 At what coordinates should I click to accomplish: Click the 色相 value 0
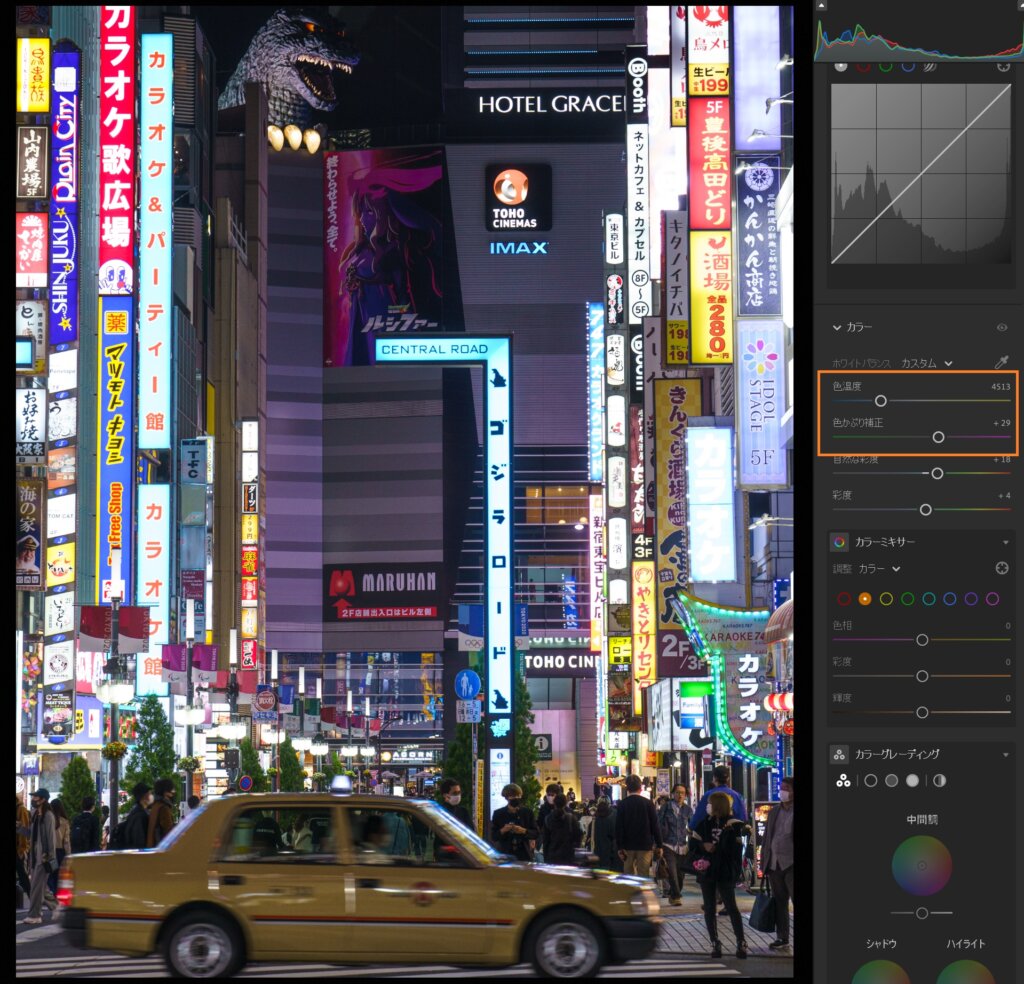[1008, 626]
